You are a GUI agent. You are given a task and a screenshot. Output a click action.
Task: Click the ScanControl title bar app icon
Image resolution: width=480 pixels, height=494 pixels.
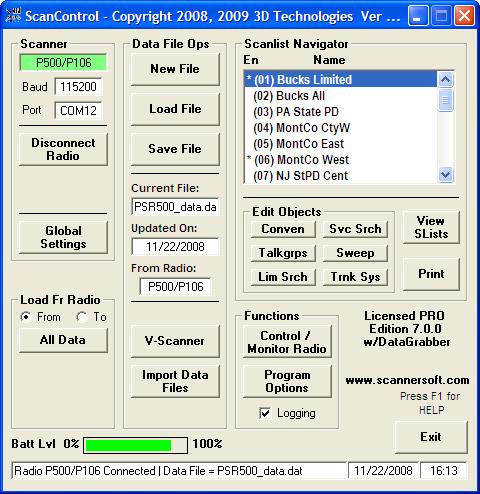(13, 15)
